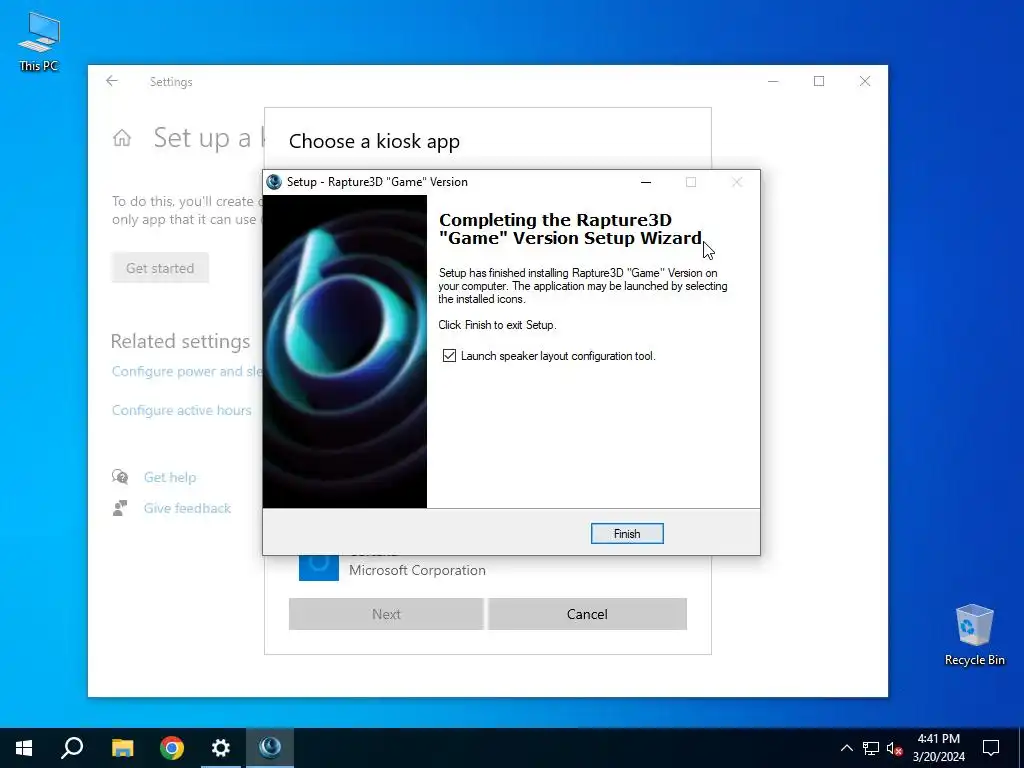Viewport: 1024px width, 768px height.
Task: Open network status tray icon
Action: 871,748
